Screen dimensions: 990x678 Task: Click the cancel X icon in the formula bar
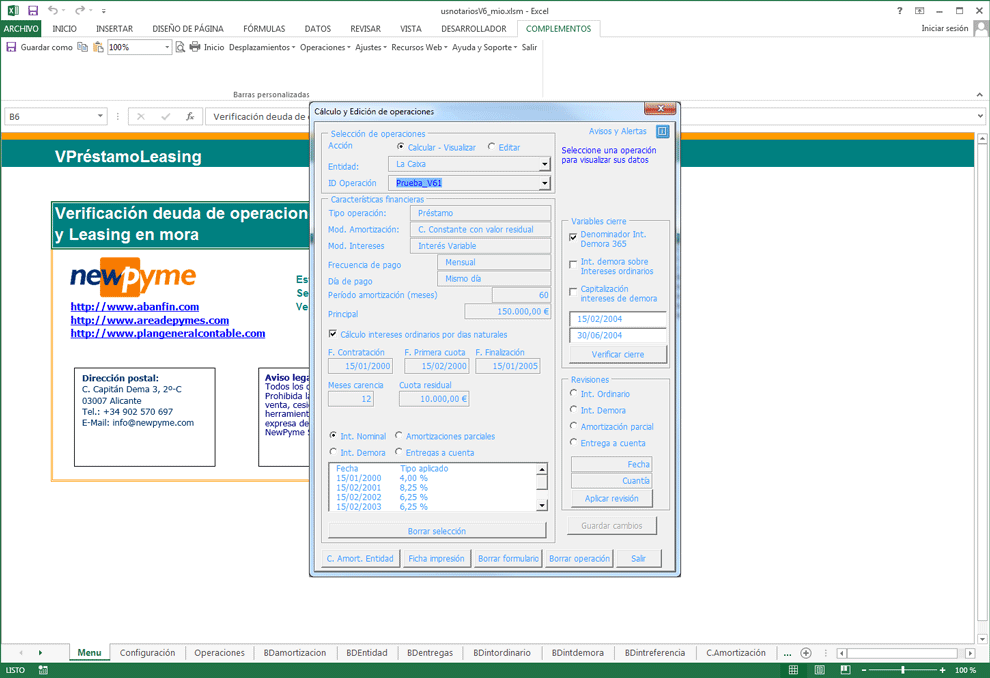coord(141,117)
